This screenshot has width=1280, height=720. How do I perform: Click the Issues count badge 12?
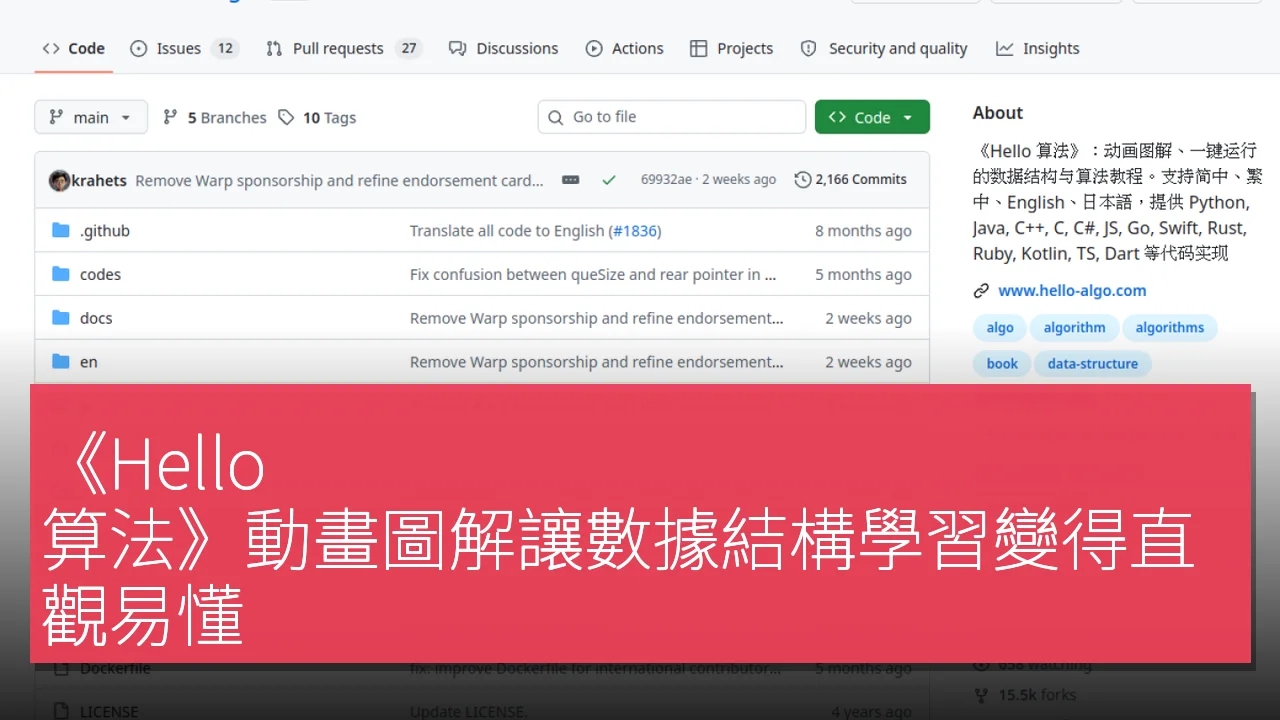(225, 48)
